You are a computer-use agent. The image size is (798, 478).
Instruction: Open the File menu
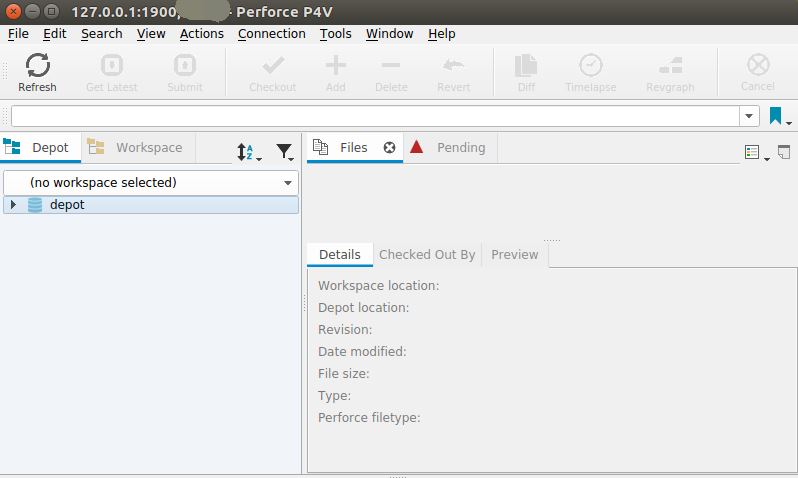[18, 34]
